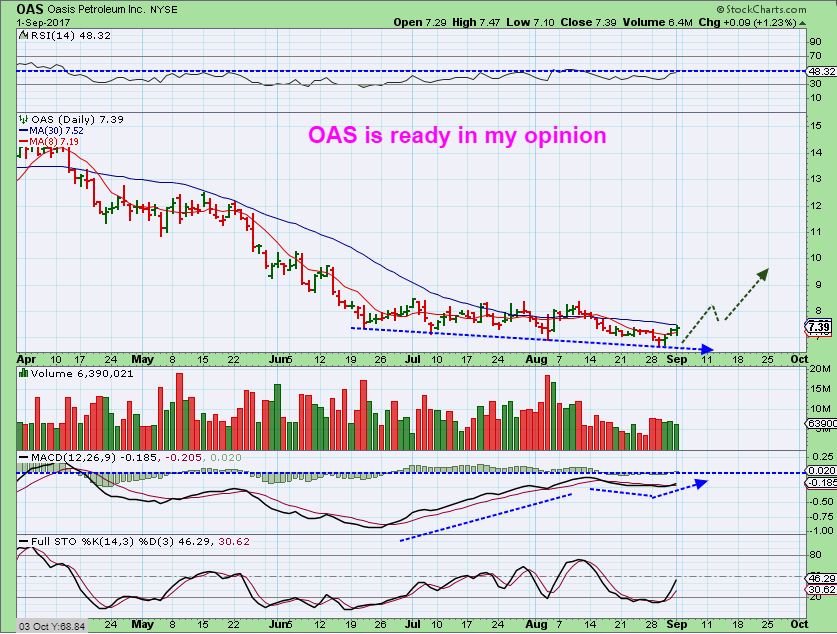The height and width of the screenshot is (634, 837).
Task: Click the 48.32 RSI value tag on right axis
Action: point(822,71)
